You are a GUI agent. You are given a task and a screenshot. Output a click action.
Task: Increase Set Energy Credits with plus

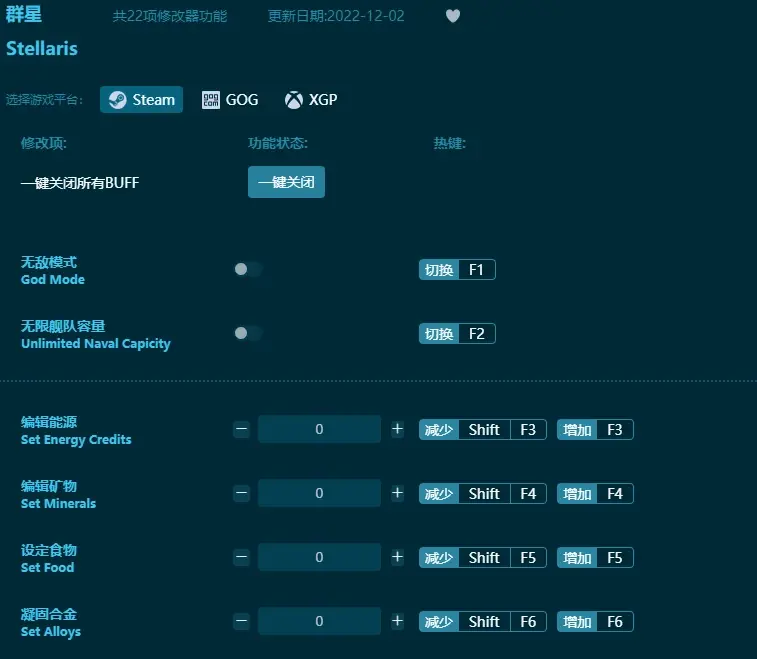397,429
